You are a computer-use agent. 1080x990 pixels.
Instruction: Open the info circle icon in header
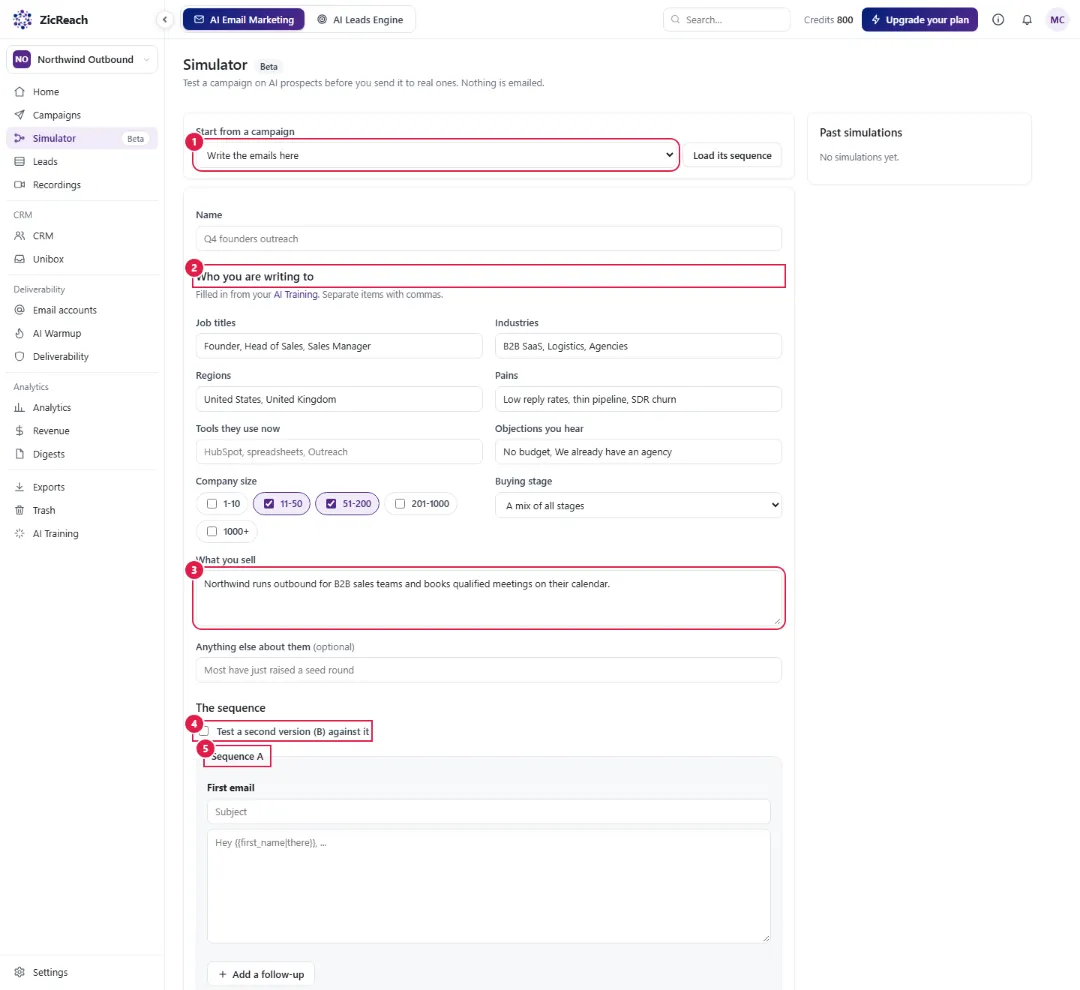click(x=998, y=19)
